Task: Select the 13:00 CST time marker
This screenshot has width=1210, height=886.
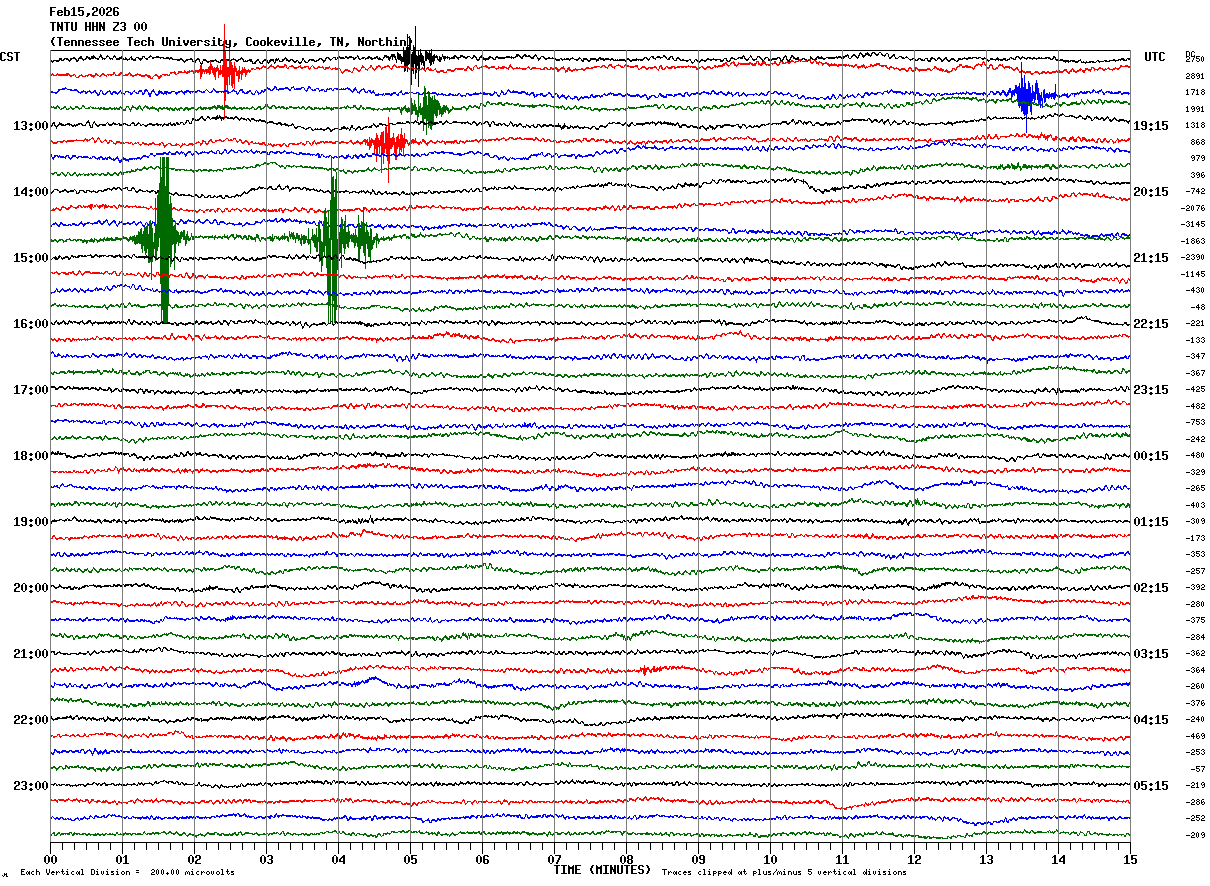Action: click(30, 126)
